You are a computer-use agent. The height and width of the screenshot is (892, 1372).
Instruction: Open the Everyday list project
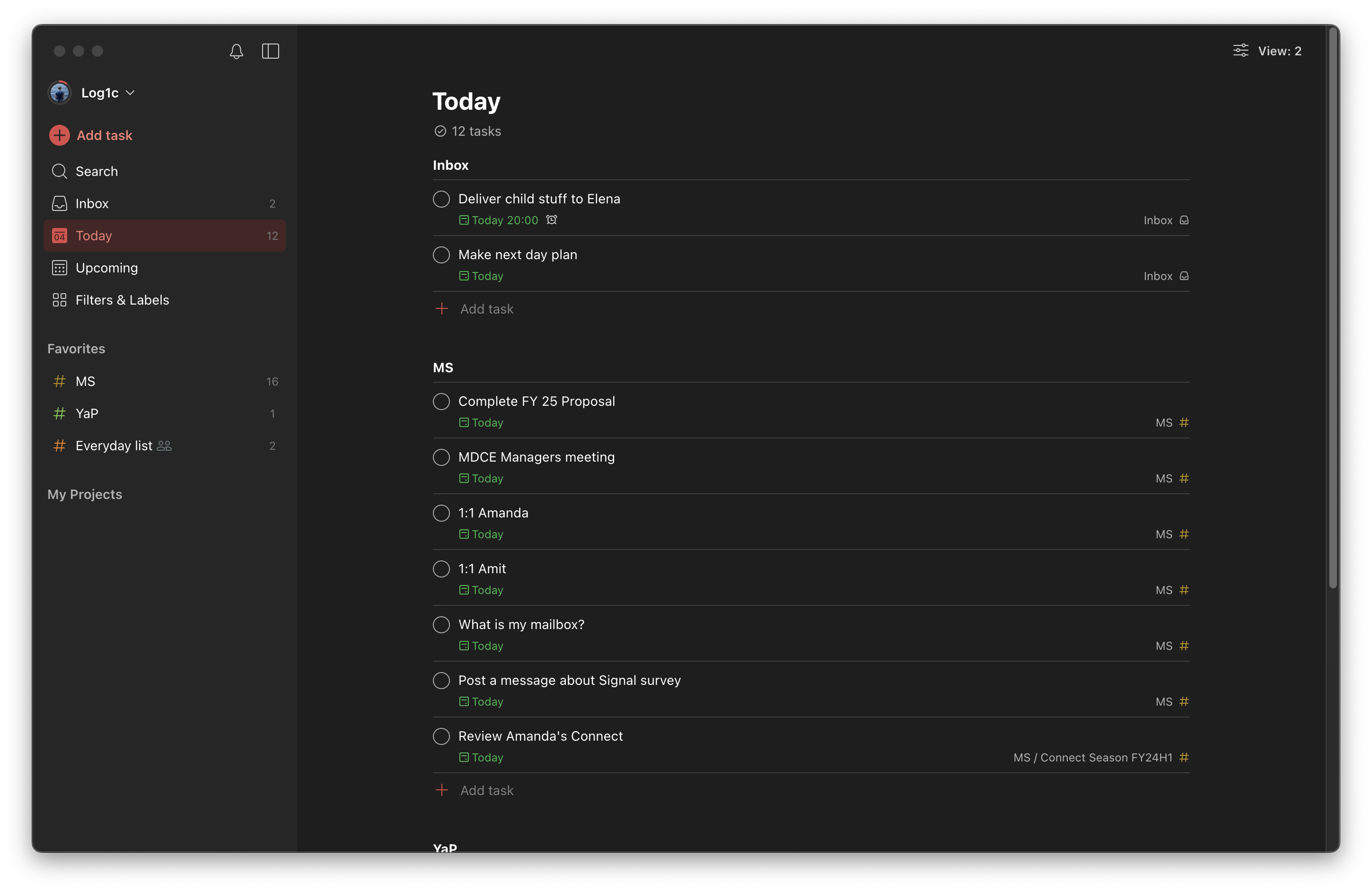165,446
